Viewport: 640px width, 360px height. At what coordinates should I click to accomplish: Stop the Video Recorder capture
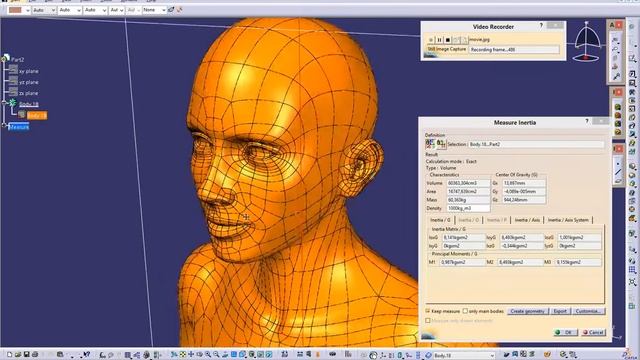coord(448,40)
